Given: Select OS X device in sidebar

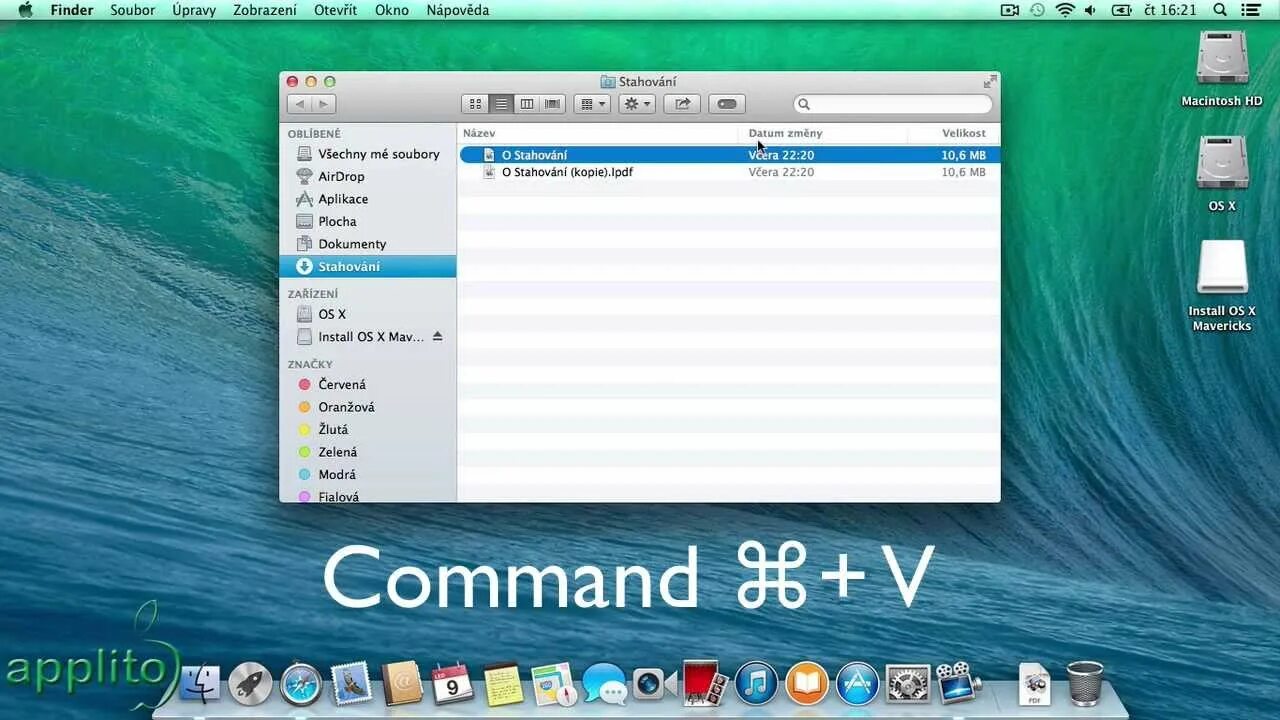Looking at the screenshot, I should (x=368, y=314).
